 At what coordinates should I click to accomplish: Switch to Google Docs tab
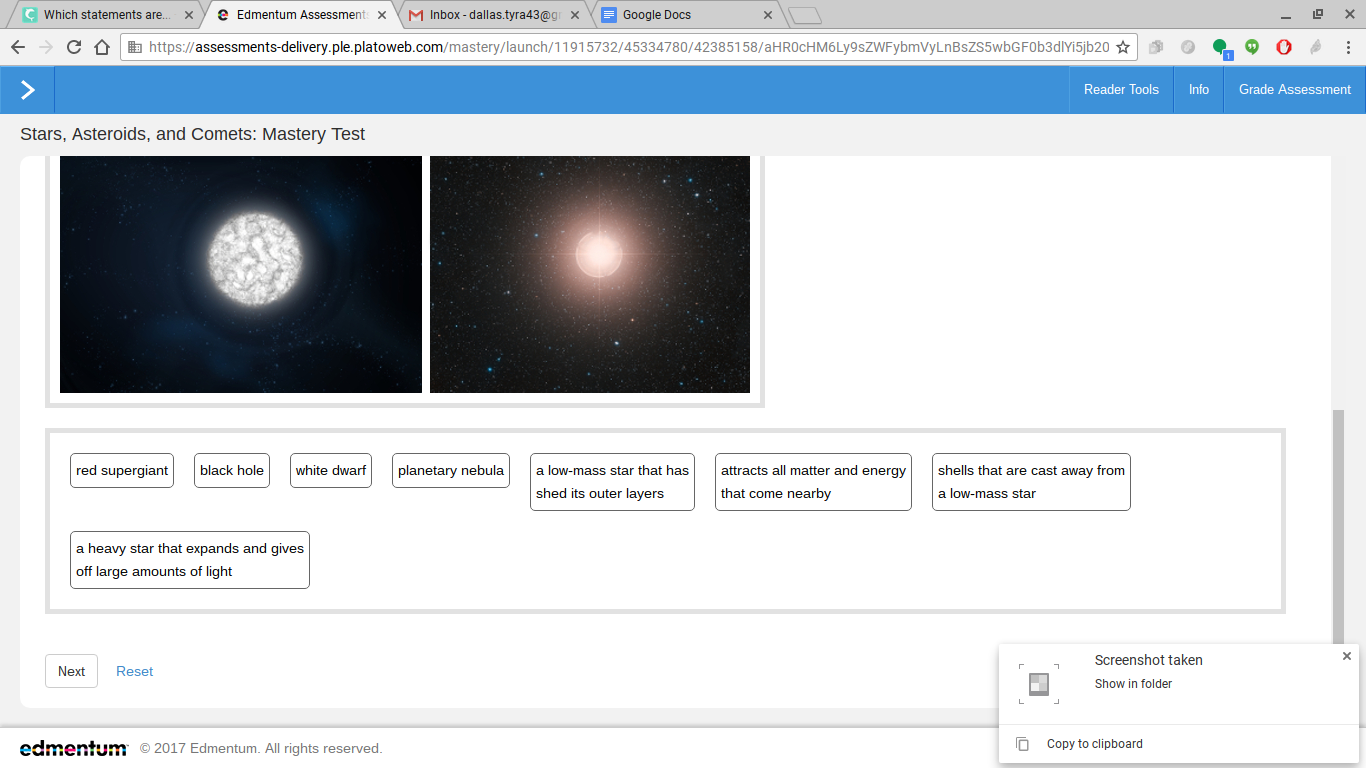[686, 15]
